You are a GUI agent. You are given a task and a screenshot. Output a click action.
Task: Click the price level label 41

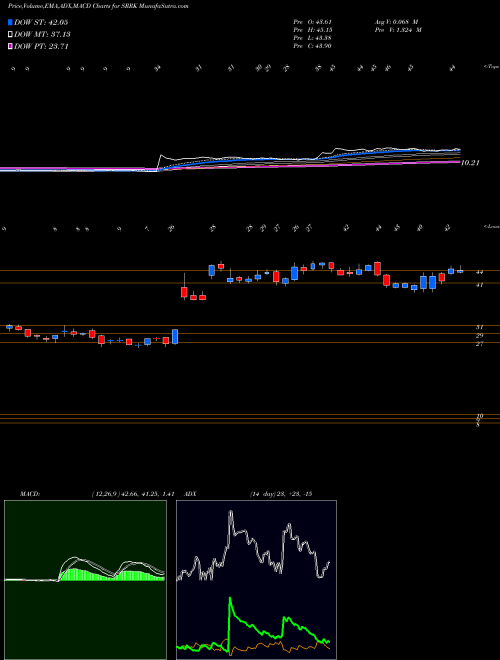coord(479,285)
